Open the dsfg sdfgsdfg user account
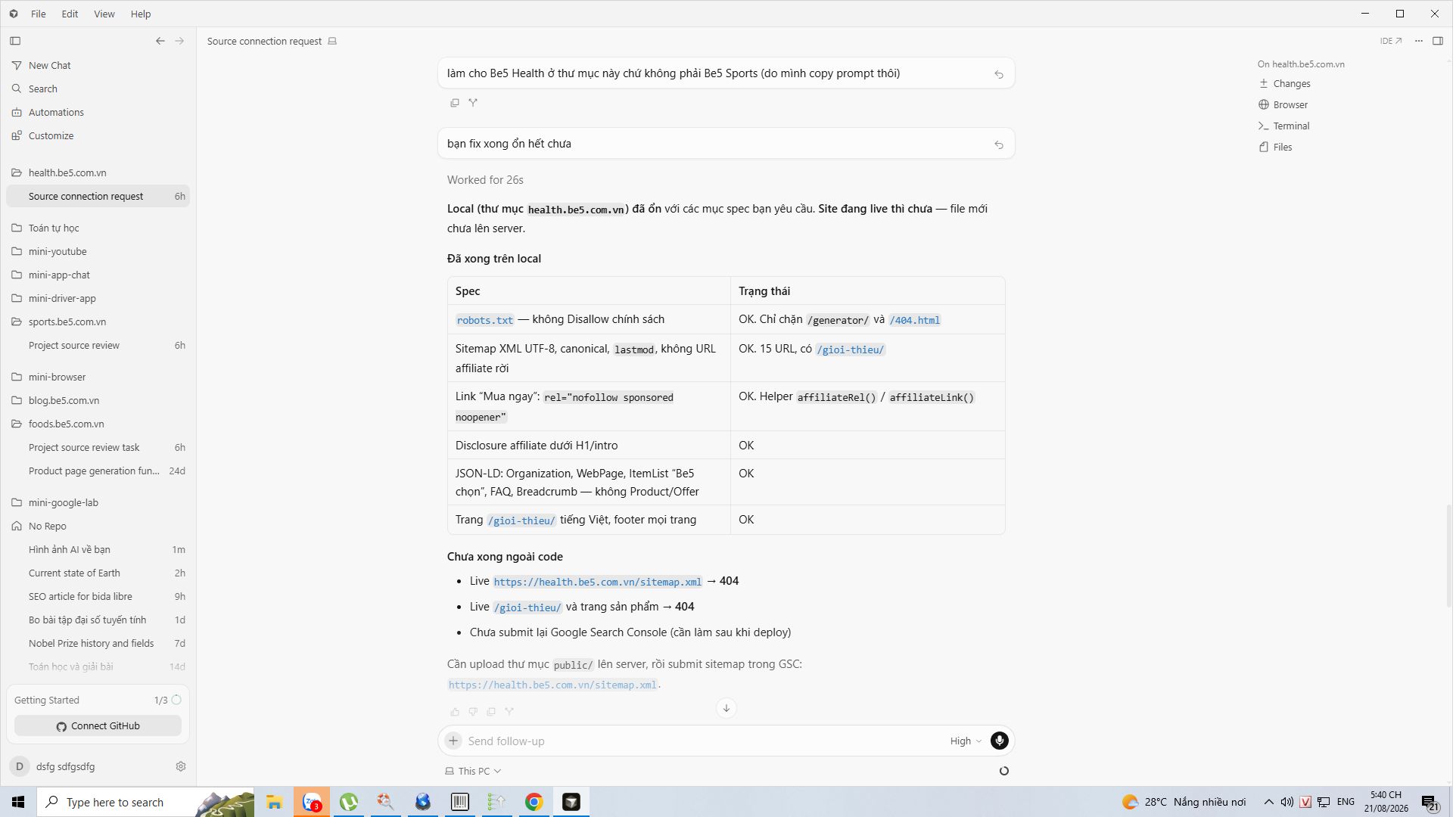 pyautogui.click(x=53, y=767)
